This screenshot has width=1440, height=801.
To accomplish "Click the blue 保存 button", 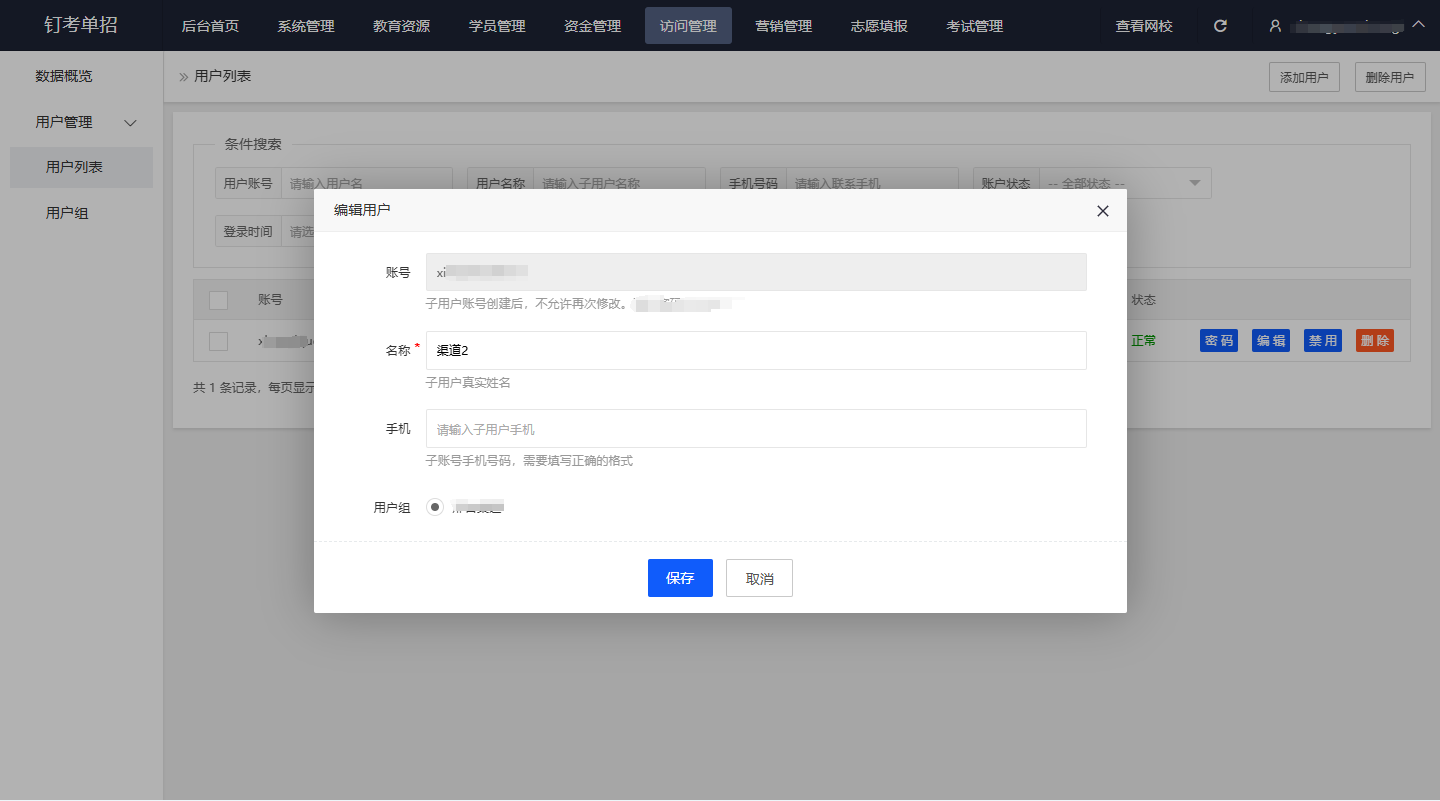I will [x=680, y=578].
